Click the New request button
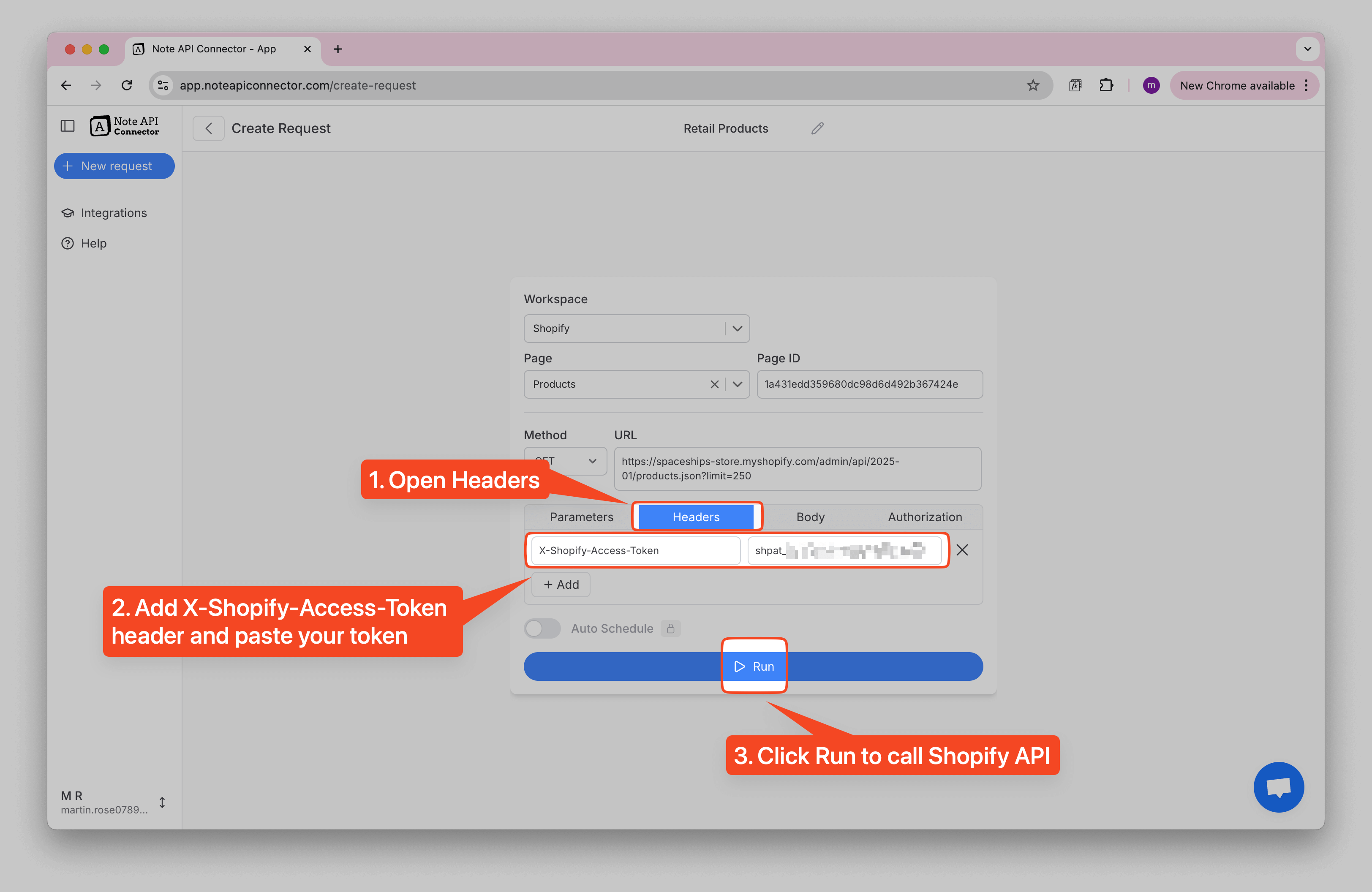The height and width of the screenshot is (892, 1372). coord(114,166)
